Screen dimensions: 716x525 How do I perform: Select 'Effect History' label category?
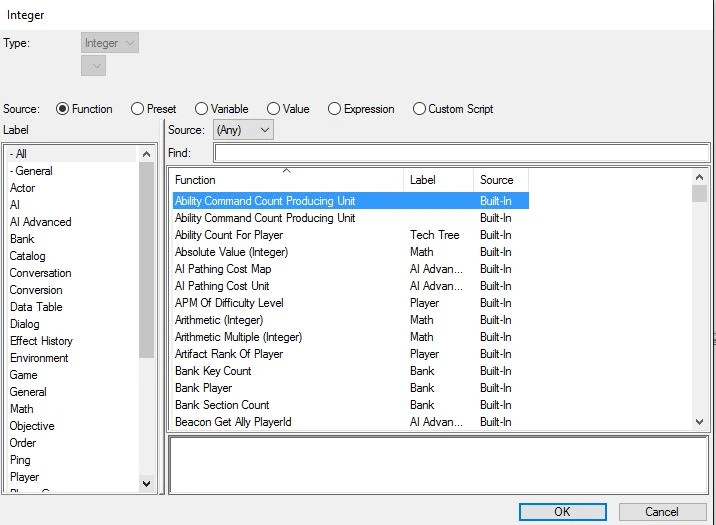point(72,341)
